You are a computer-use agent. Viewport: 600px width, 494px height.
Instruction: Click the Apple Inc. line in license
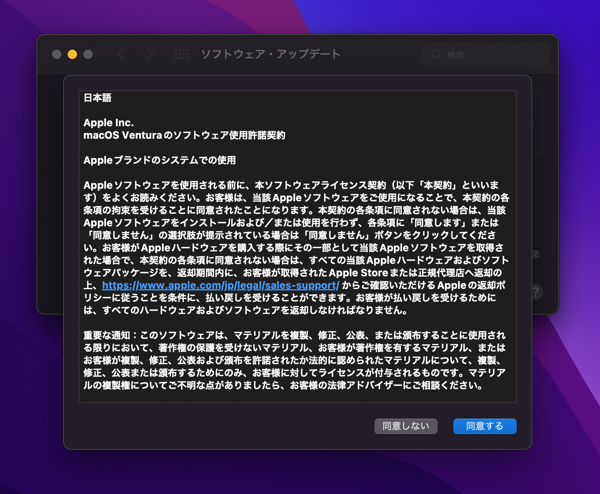[x=109, y=123]
